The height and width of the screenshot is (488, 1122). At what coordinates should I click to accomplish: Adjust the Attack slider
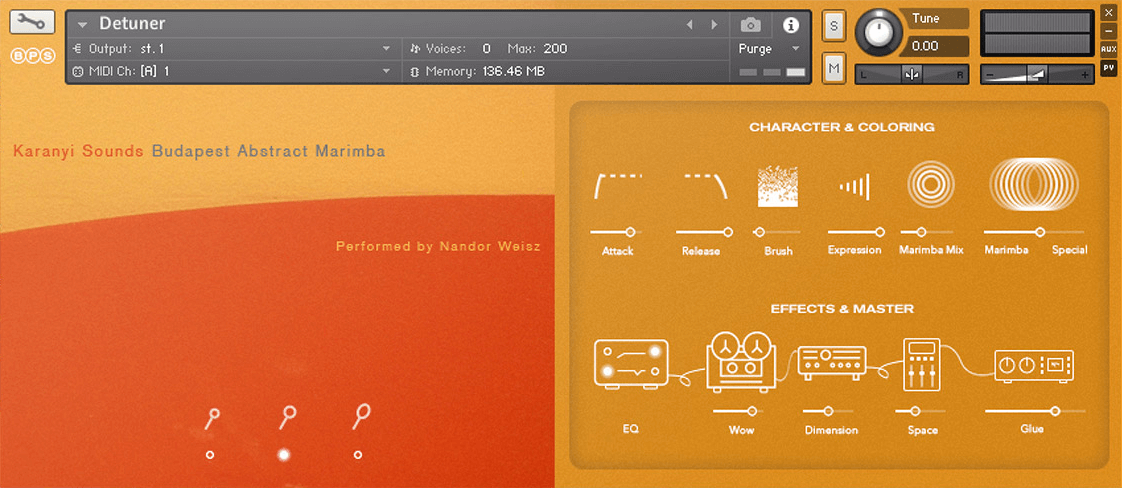coord(618,232)
